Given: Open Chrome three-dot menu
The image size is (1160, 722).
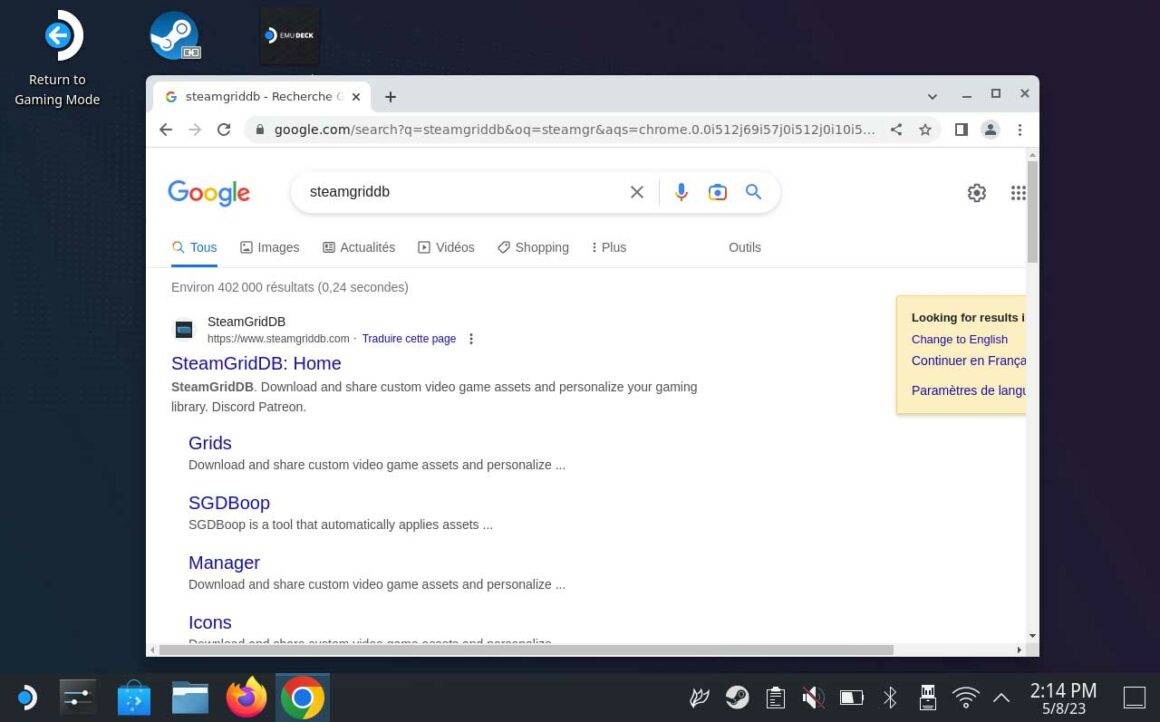Looking at the screenshot, I should click(1019, 129).
